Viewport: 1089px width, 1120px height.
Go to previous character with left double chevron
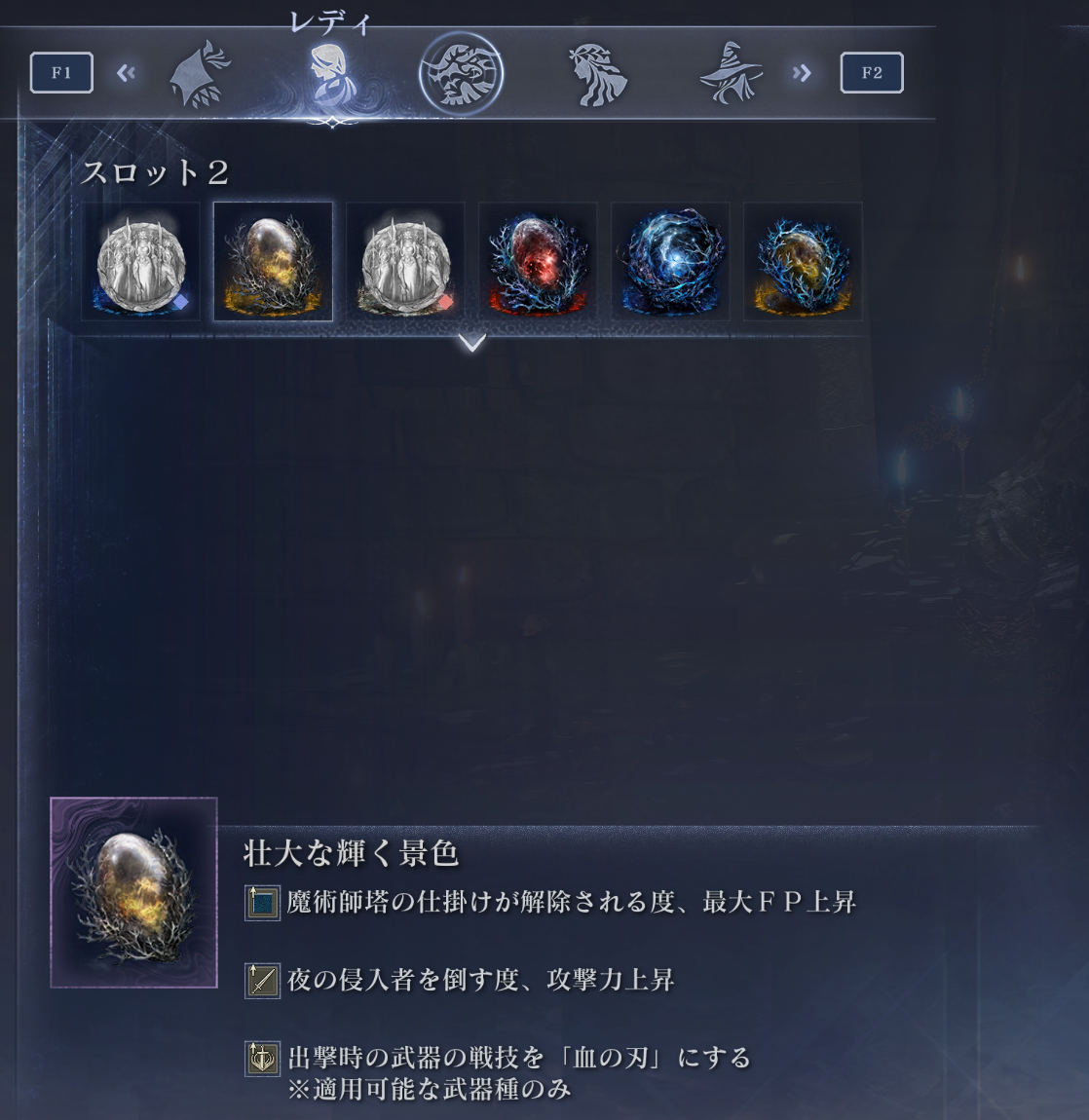click(x=126, y=73)
